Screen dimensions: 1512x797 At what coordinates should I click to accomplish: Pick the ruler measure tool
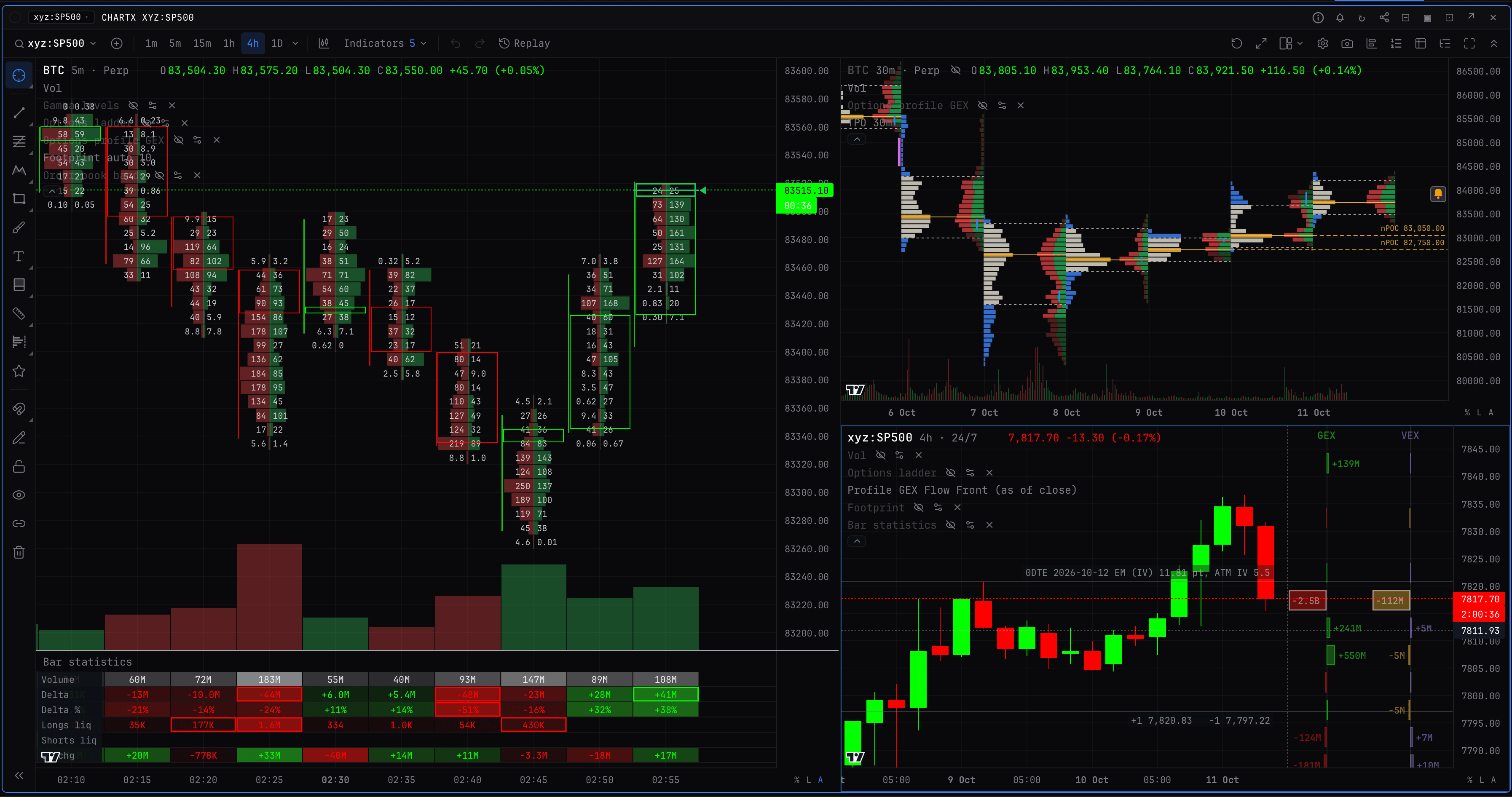[19, 313]
